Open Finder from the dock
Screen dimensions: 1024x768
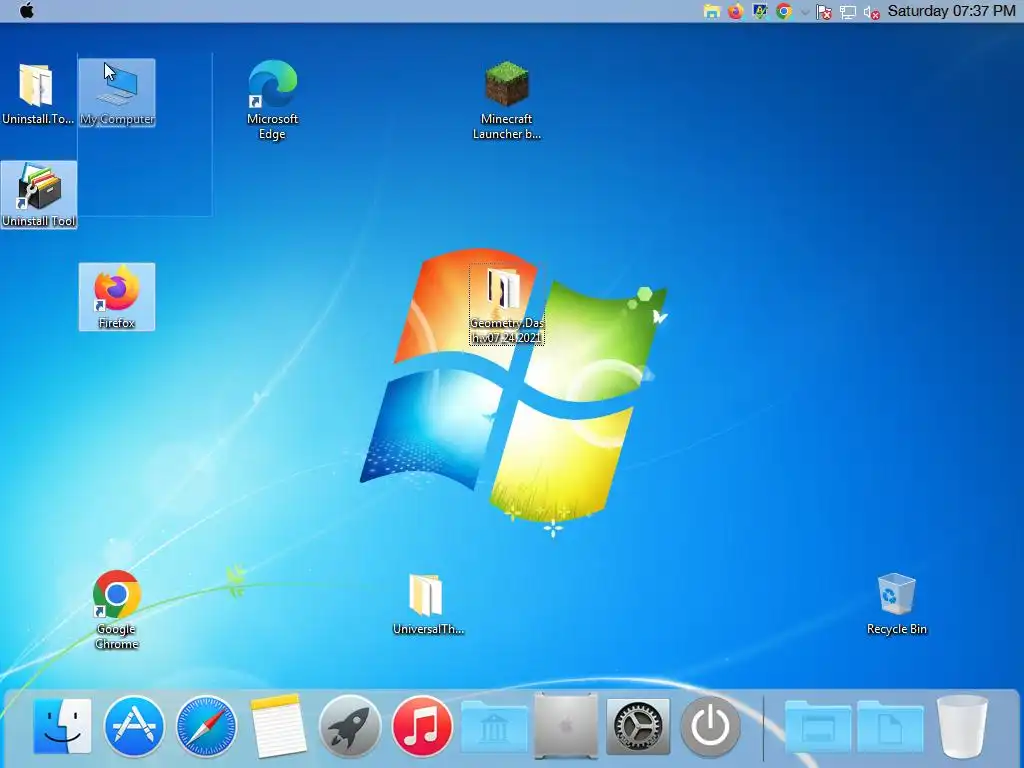(62, 726)
